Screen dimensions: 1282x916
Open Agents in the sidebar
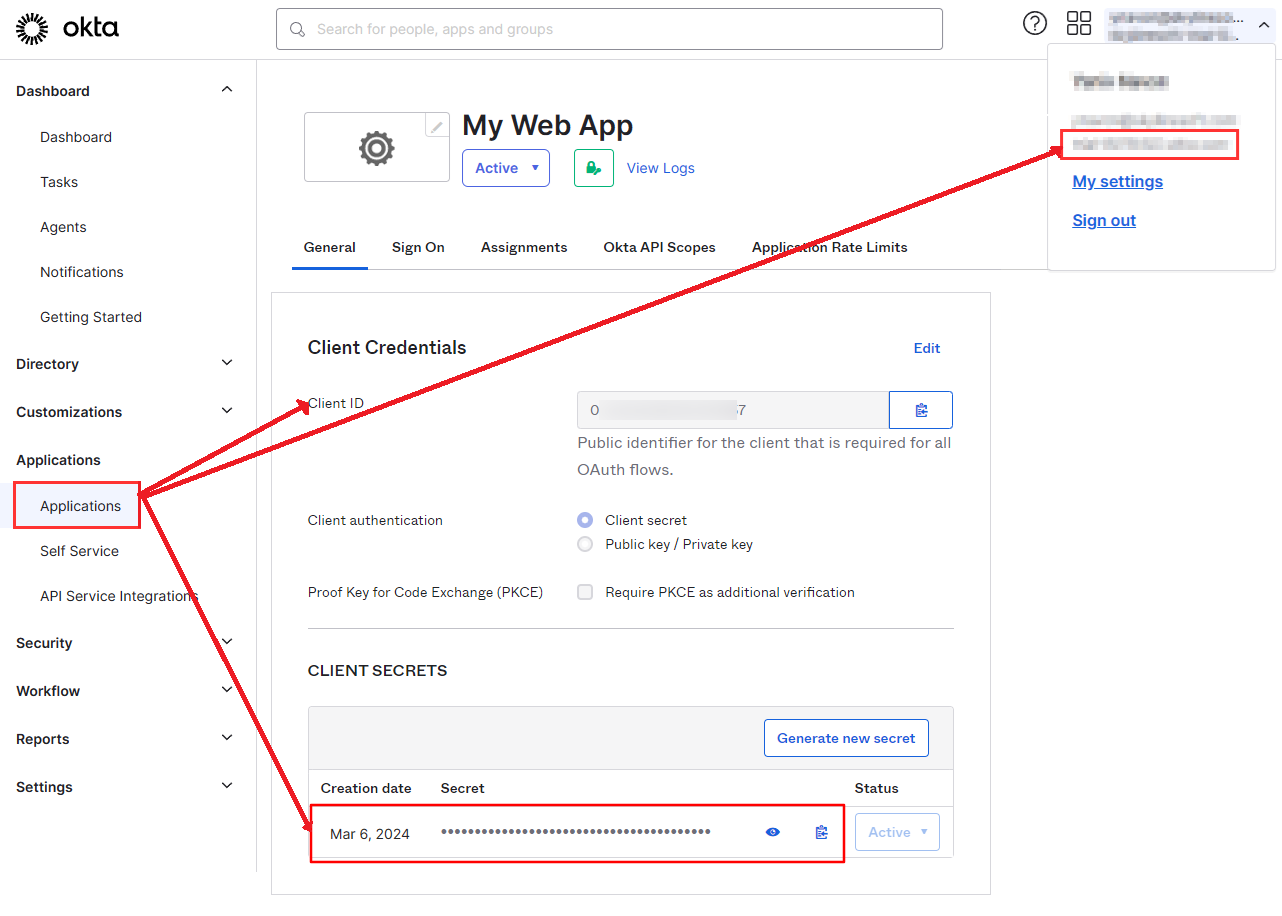tap(63, 227)
